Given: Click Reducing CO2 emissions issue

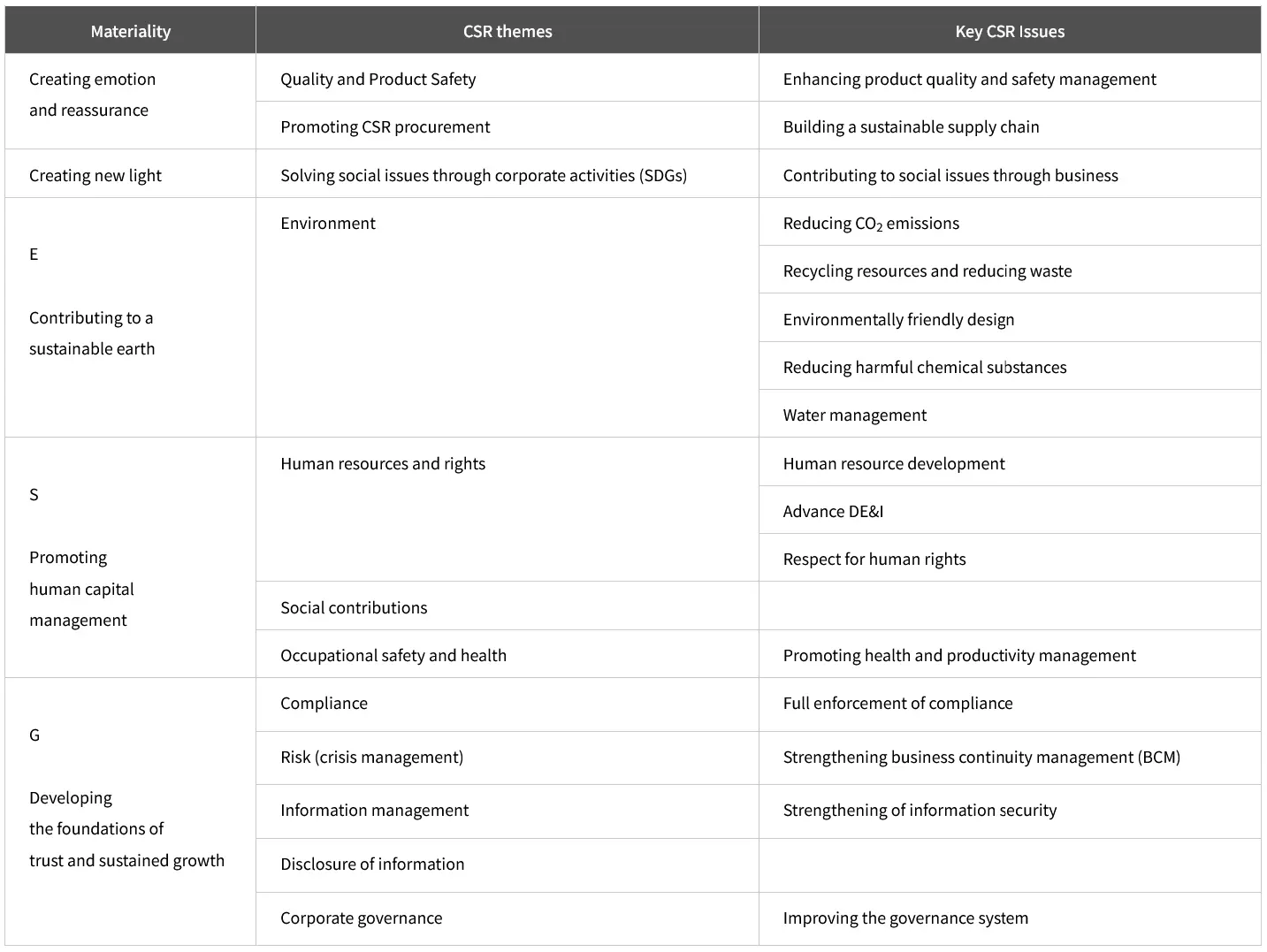Looking at the screenshot, I should coord(871,224).
